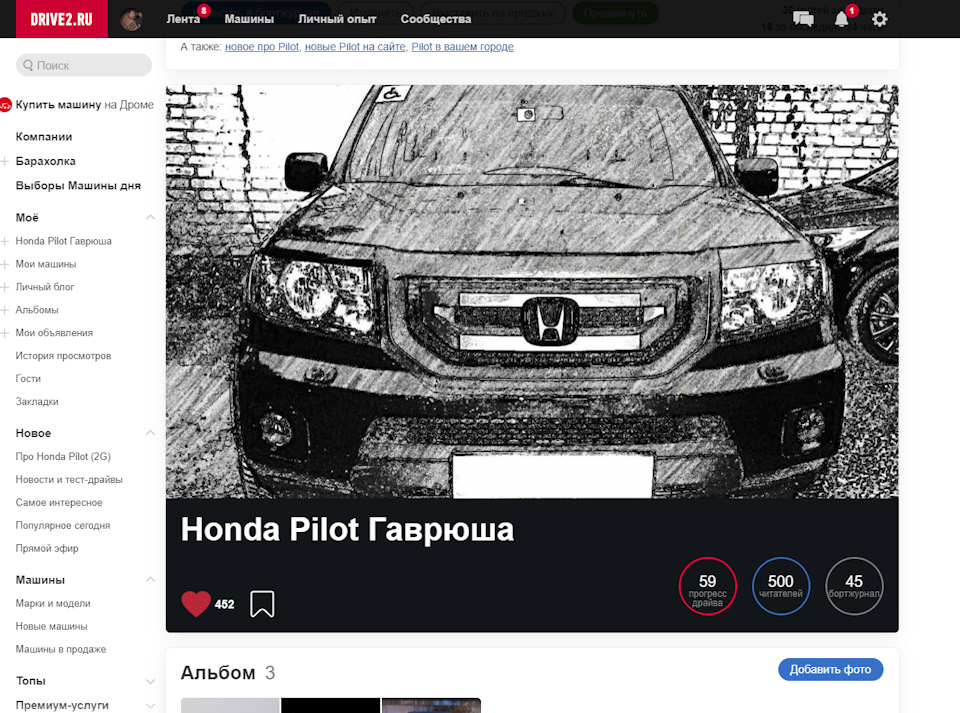Open Новости и тест-драйвы
Viewport: 960px width, 713px height.
click(69, 480)
